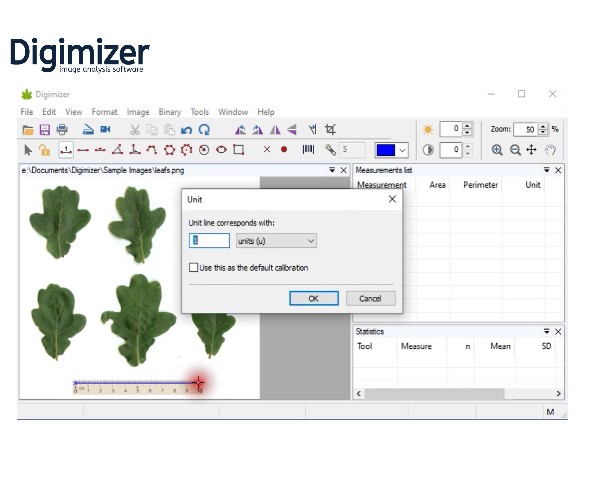Click the Zoom value field

click(526, 129)
